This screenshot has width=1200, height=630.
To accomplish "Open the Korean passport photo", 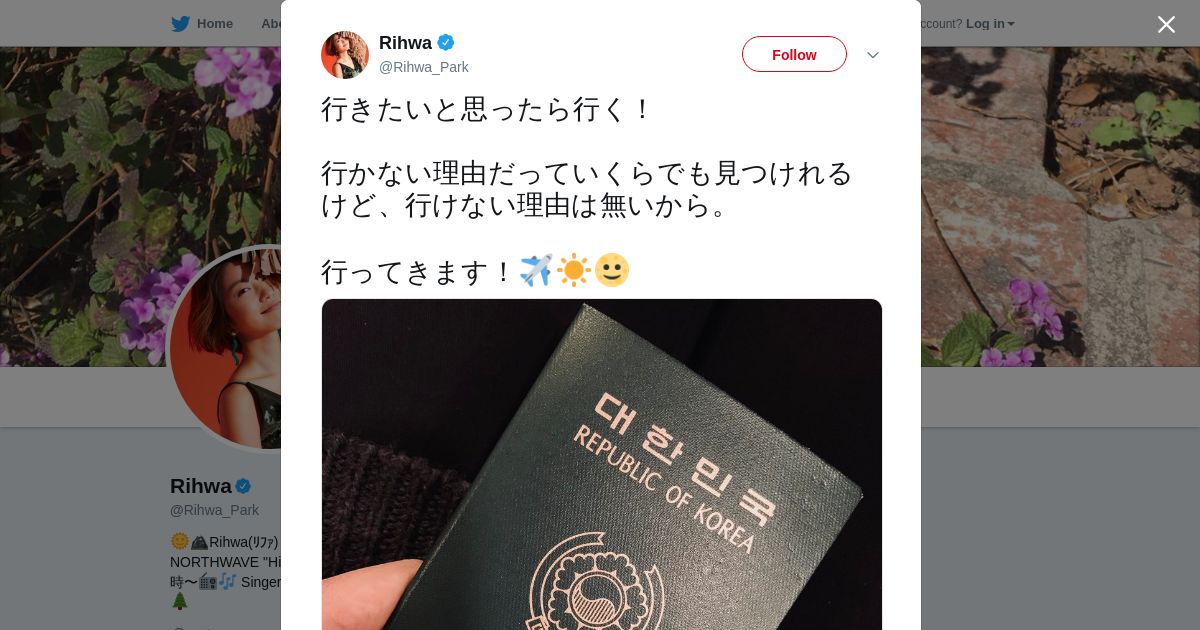I will click(602, 464).
